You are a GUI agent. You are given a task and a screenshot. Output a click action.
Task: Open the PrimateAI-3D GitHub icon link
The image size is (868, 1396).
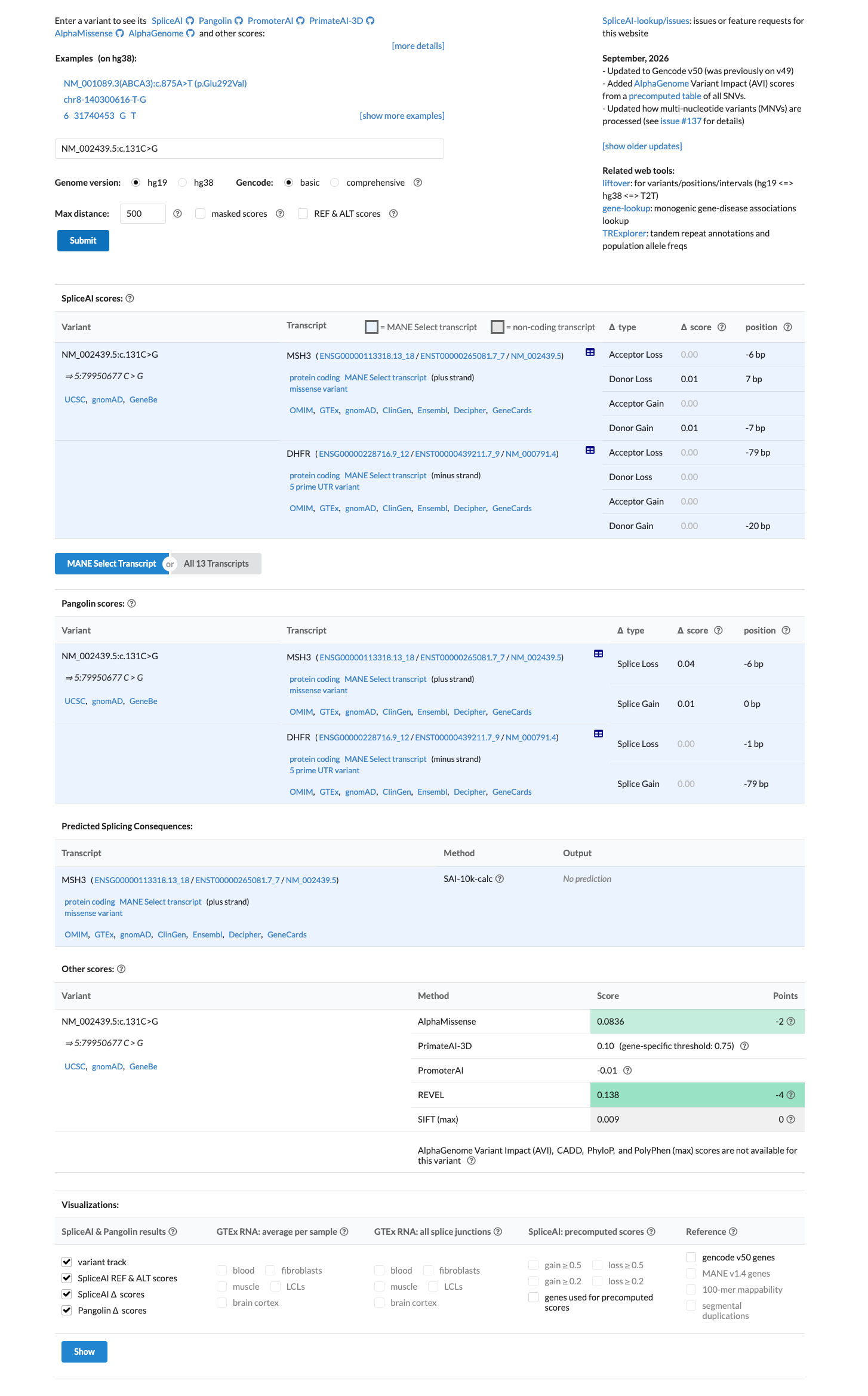coord(370,21)
